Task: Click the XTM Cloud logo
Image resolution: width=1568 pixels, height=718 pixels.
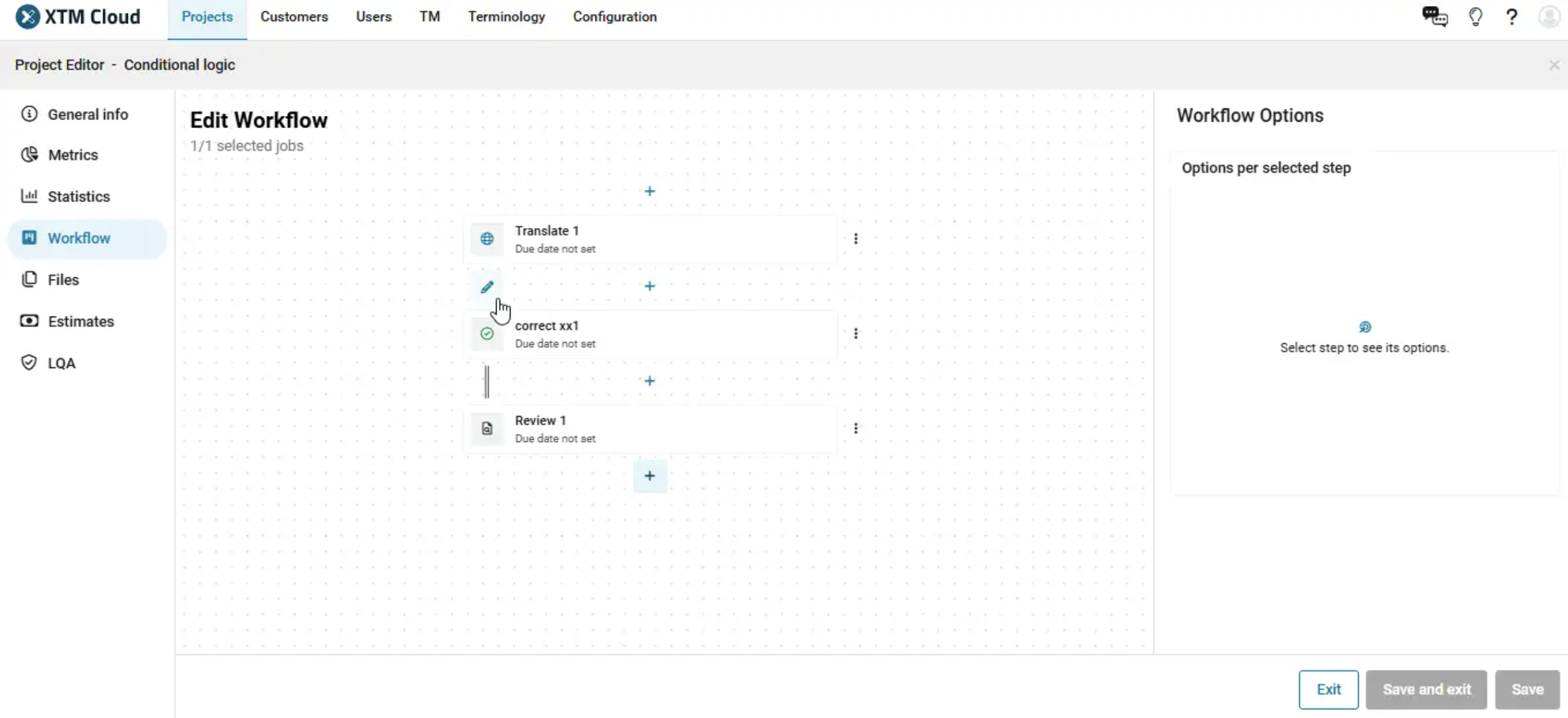Action: point(78,16)
